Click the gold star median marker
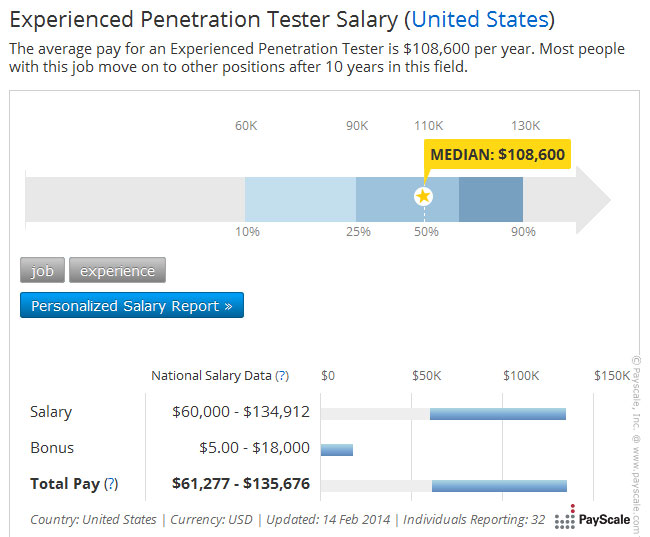Image resolution: width=650 pixels, height=537 pixels. [x=424, y=196]
